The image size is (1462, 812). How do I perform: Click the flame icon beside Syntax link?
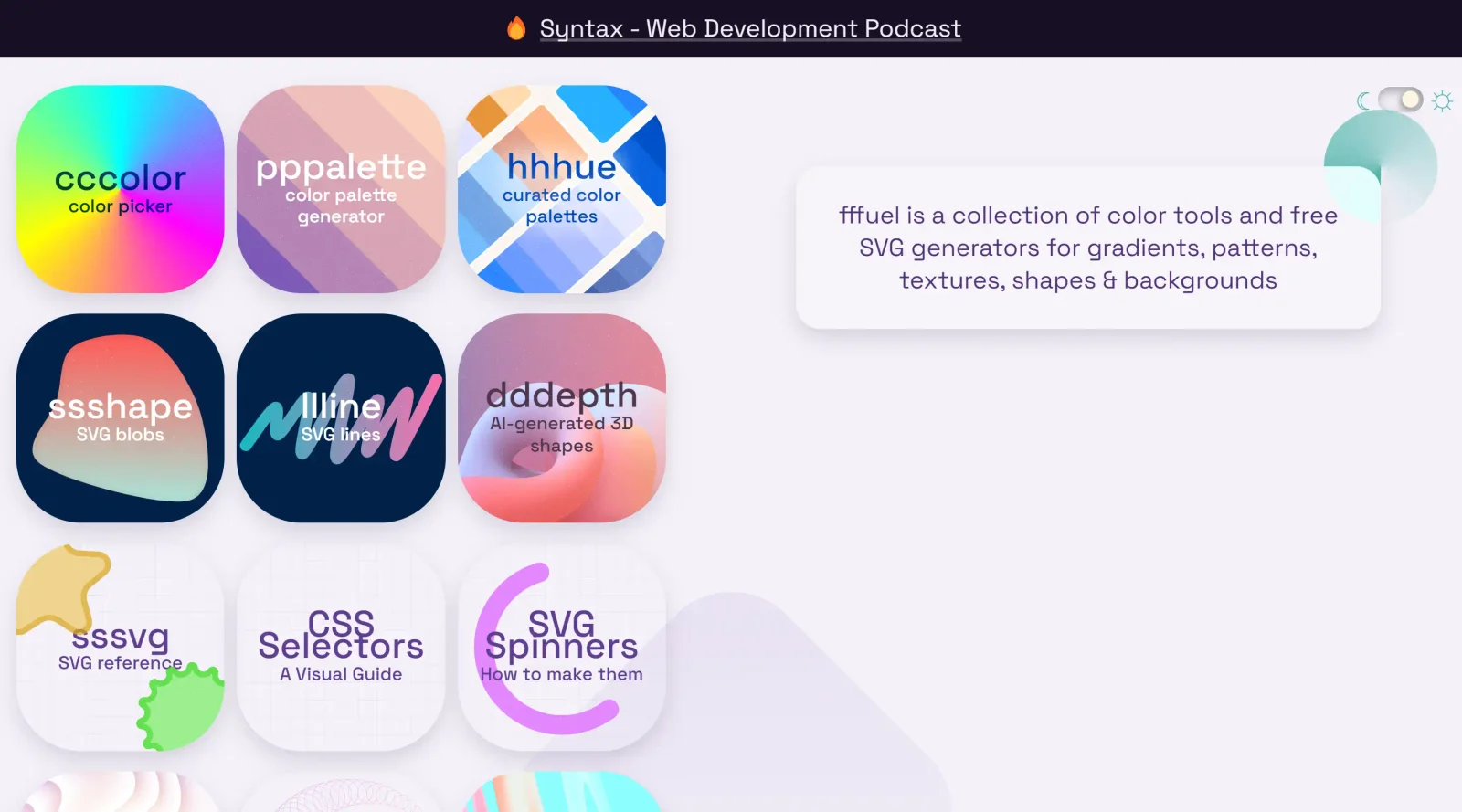coord(516,28)
